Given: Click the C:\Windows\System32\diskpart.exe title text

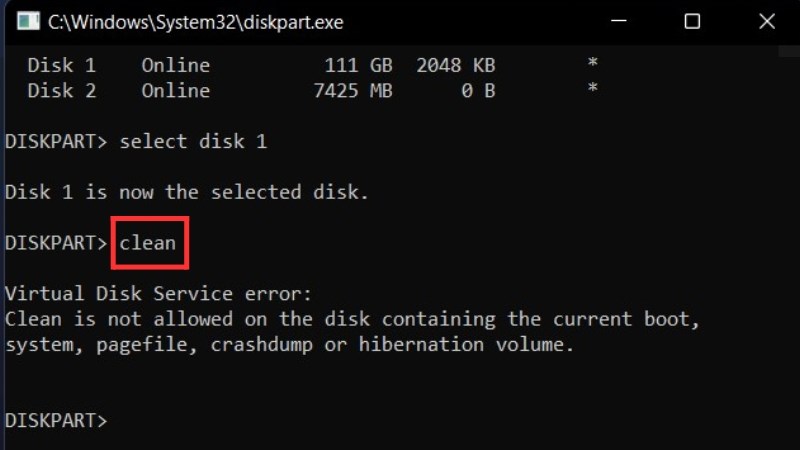Looking at the screenshot, I should point(195,21).
